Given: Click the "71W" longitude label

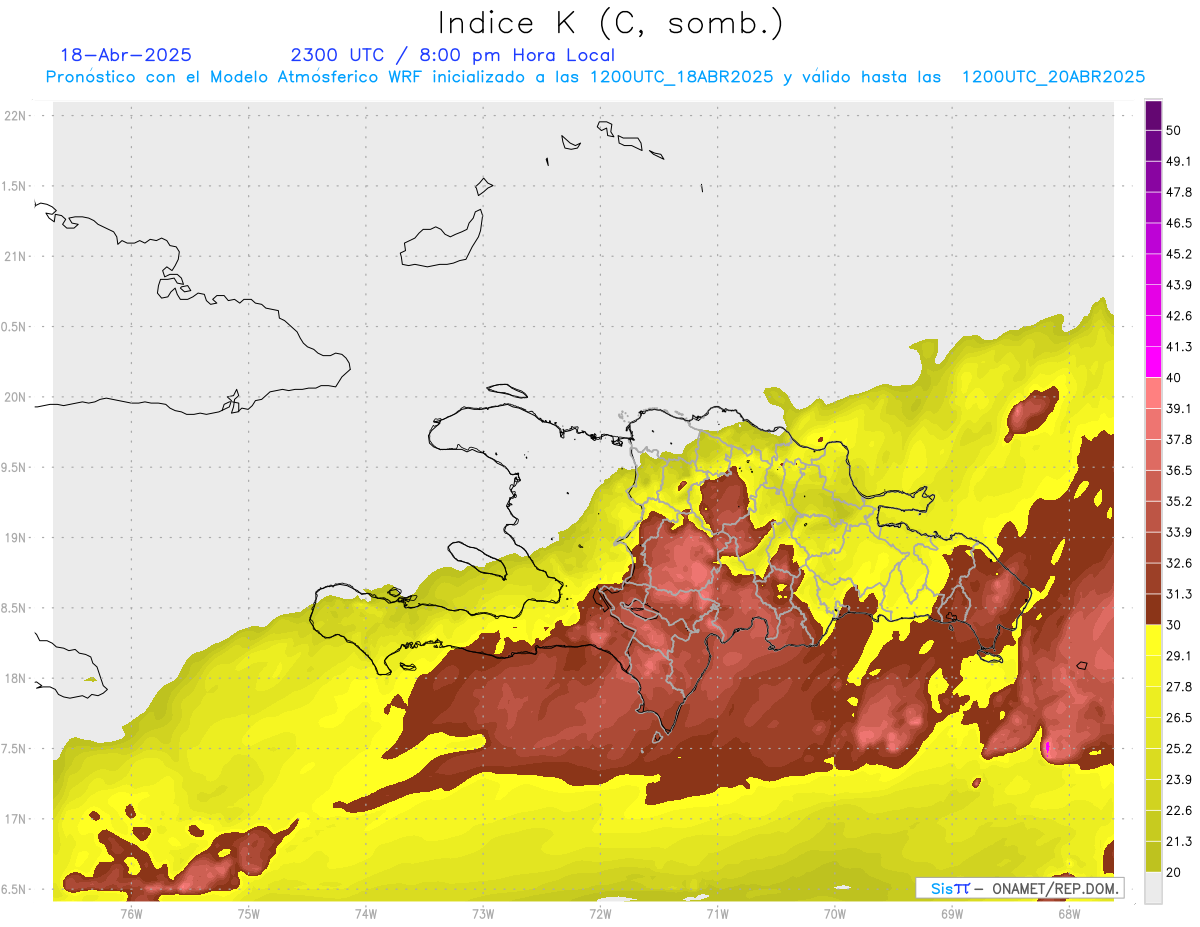Looking at the screenshot, I should coord(717,913).
